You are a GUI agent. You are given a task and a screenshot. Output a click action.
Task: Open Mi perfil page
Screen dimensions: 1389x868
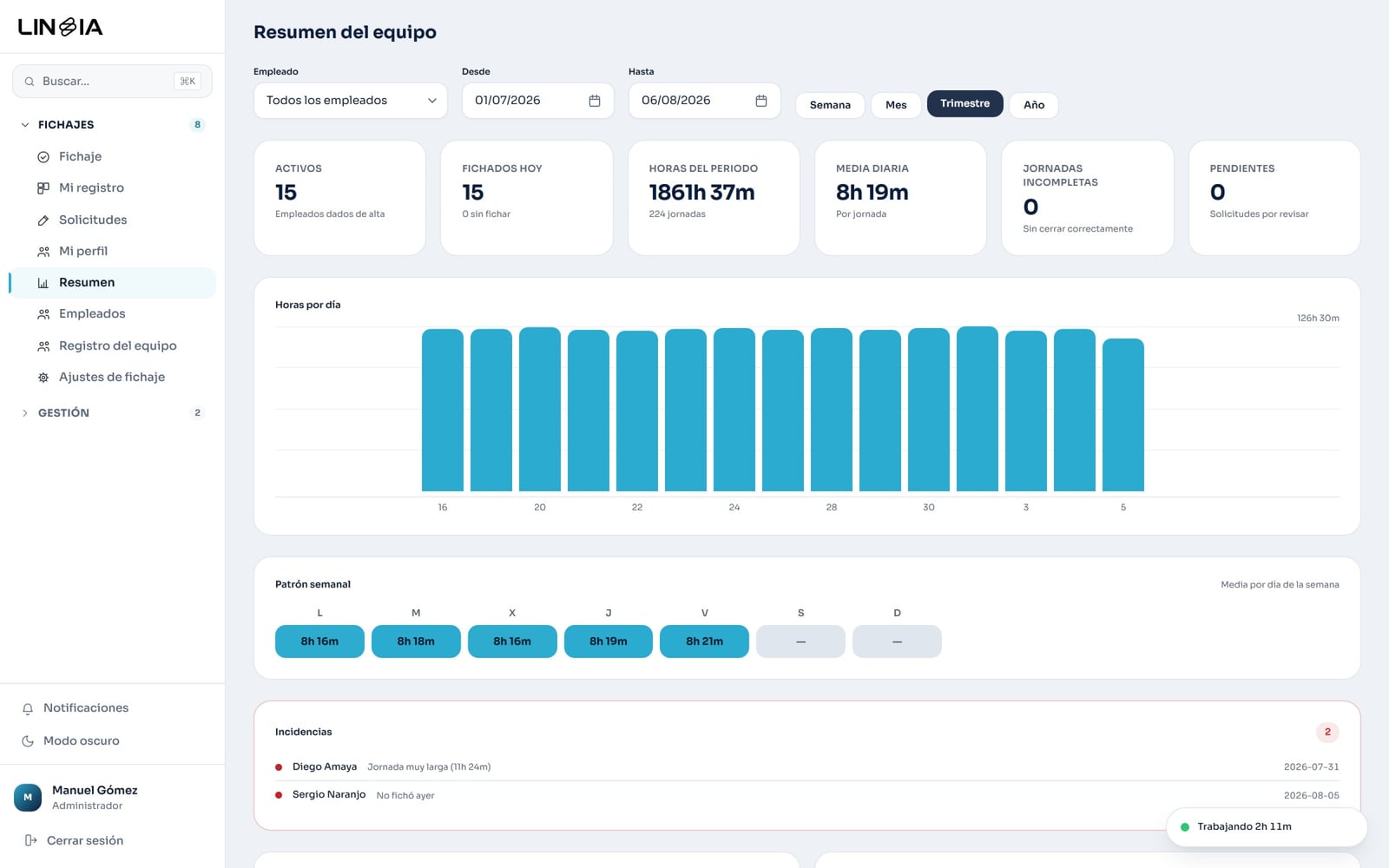click(x=113, y=252)
